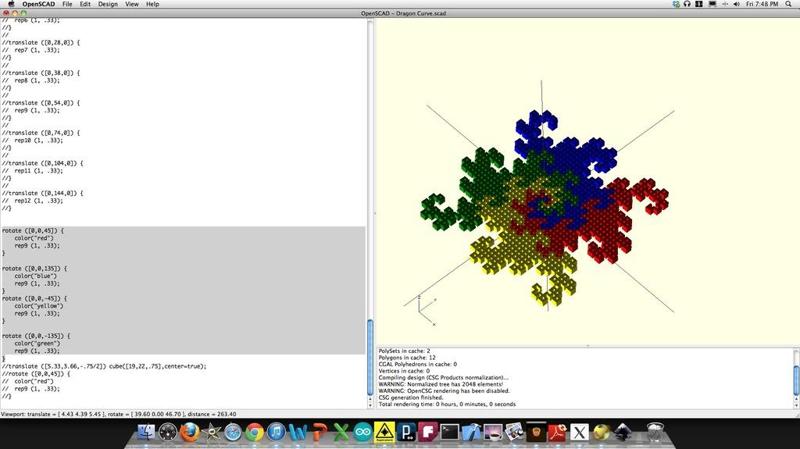The image size is (800, 449).
Task: Click the Viewport translate status bar text
Action: coord(118,414)
